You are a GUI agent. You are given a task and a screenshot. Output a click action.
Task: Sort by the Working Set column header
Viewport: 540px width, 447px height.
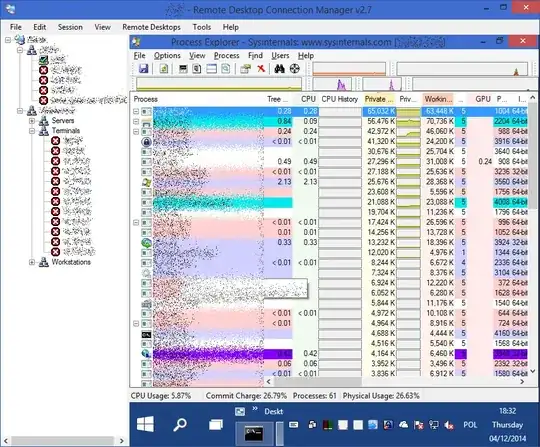coord(437,99)
